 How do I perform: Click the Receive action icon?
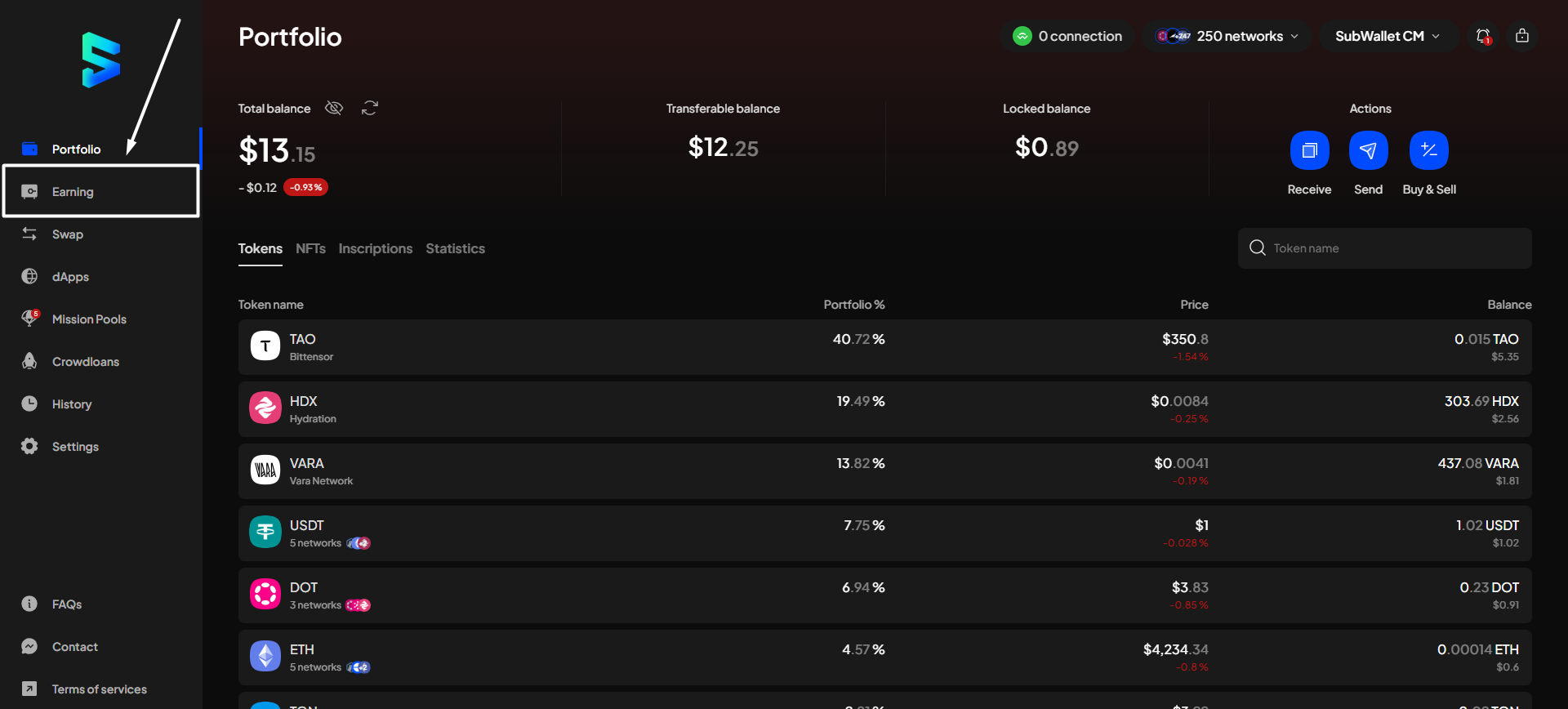(1309, 150)
